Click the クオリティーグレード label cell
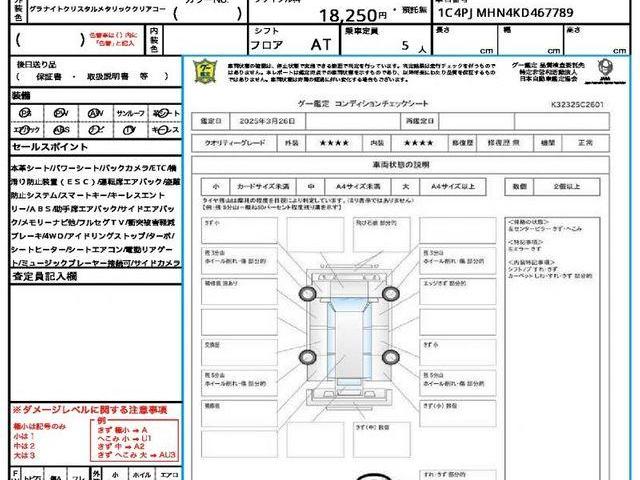This screenshot has width=640, height=480. pyautogui.click(x=235, y=143)
